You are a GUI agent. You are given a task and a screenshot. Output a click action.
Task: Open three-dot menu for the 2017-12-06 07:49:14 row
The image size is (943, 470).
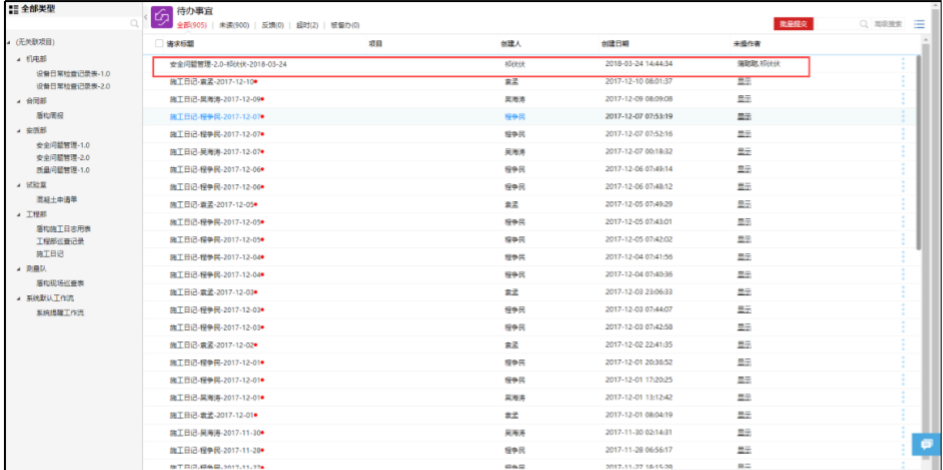(x=903, y=169)
